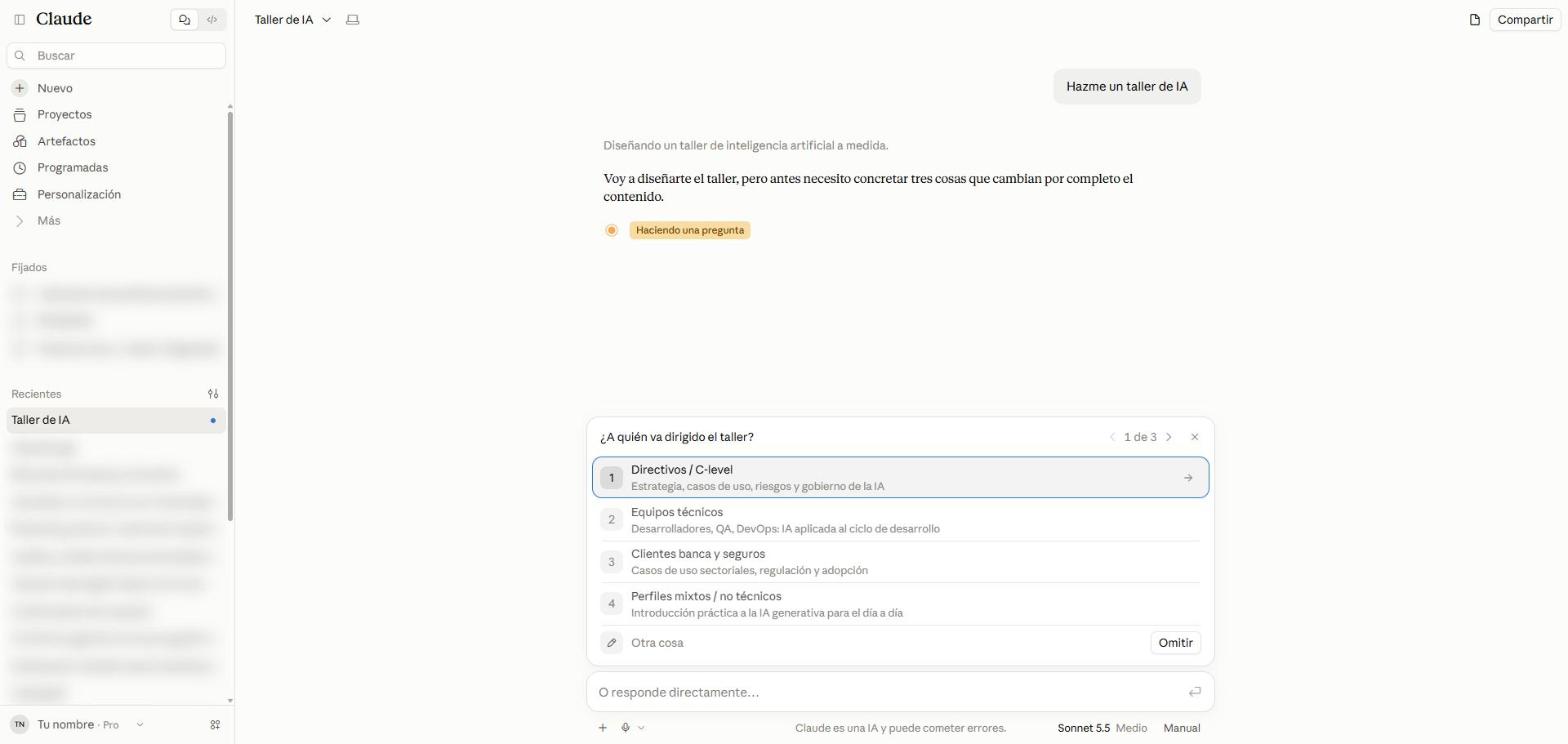This screenshot has height=744, width=1568.
Task: Click the plus attach icon below input
Action: click(x=602, y=728)
